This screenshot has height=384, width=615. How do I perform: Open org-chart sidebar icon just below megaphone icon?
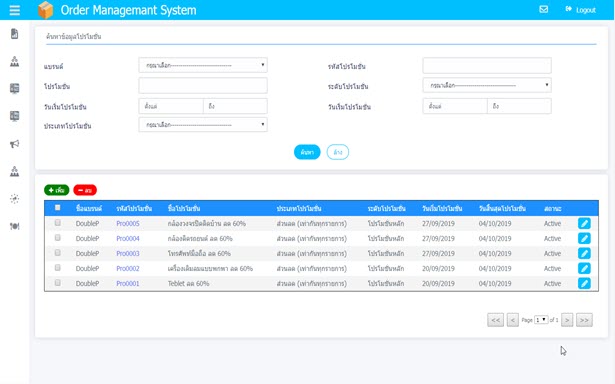click(15, 171)
